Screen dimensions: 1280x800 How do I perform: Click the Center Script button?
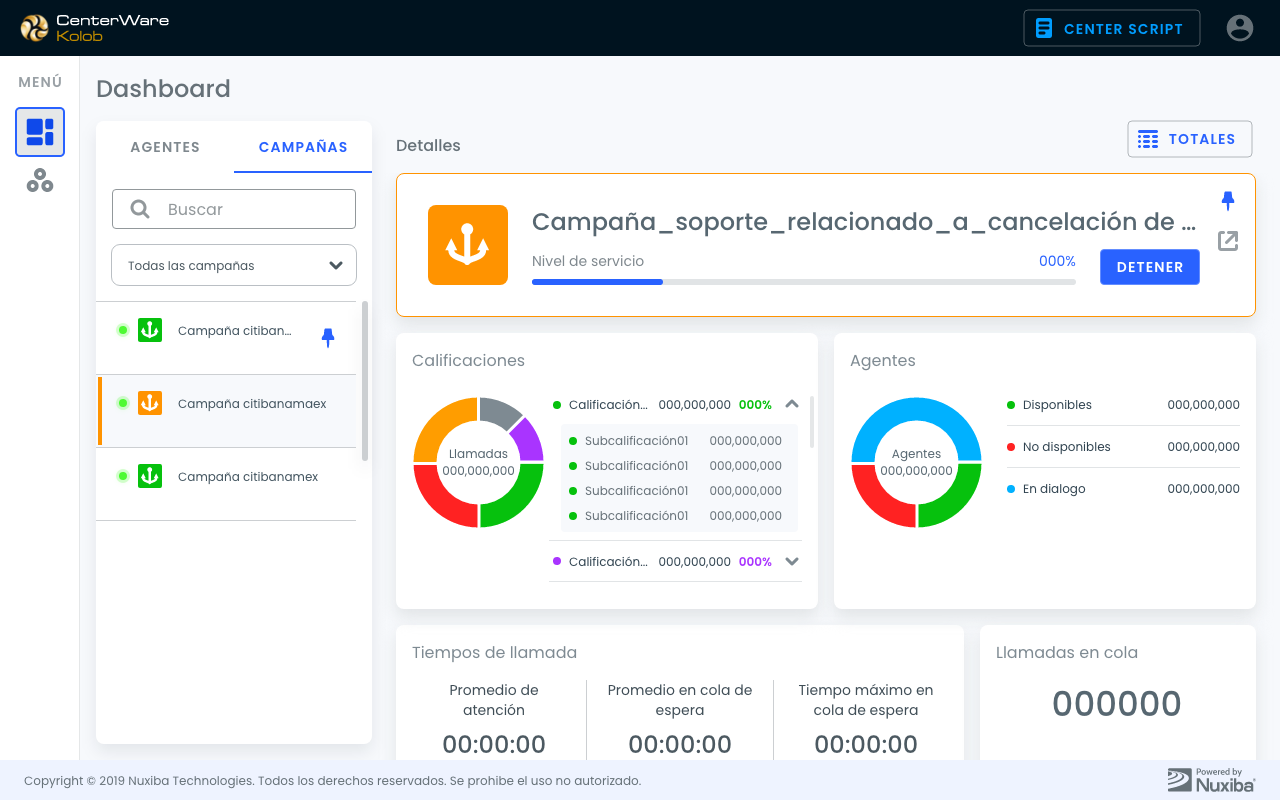(1111, 28)
